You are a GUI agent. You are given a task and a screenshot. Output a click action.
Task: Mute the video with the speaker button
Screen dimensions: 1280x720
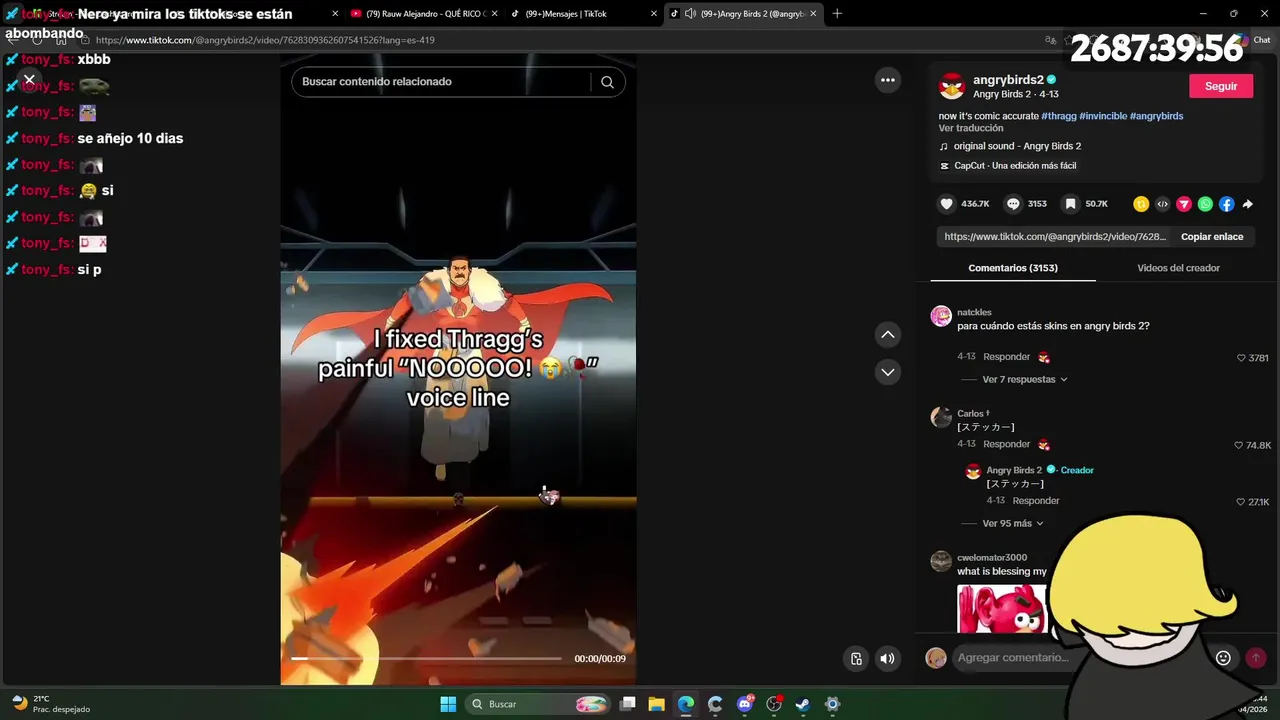point(887,658)
